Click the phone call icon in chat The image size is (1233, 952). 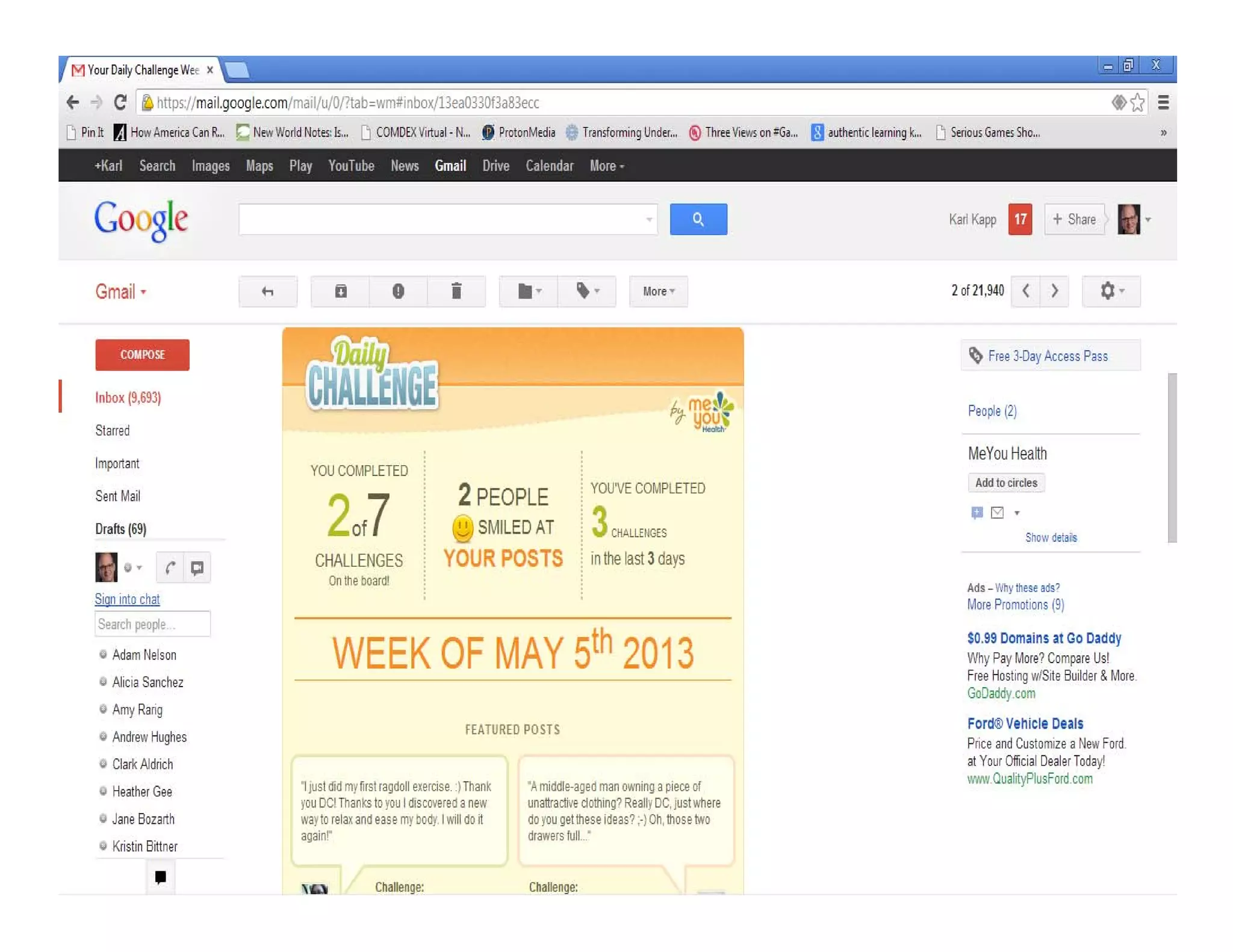170,567
